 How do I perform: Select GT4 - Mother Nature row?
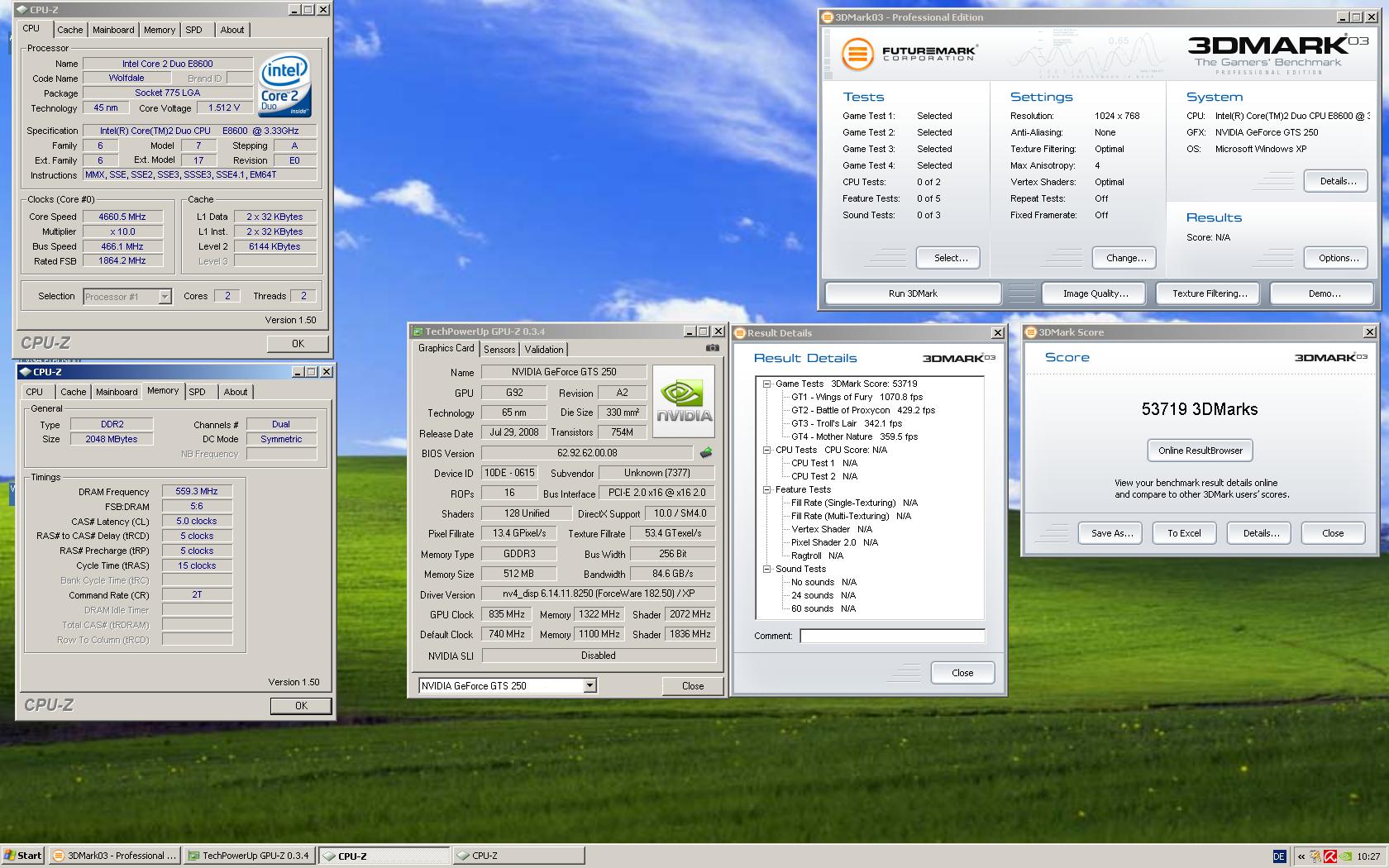coord(854,436)
